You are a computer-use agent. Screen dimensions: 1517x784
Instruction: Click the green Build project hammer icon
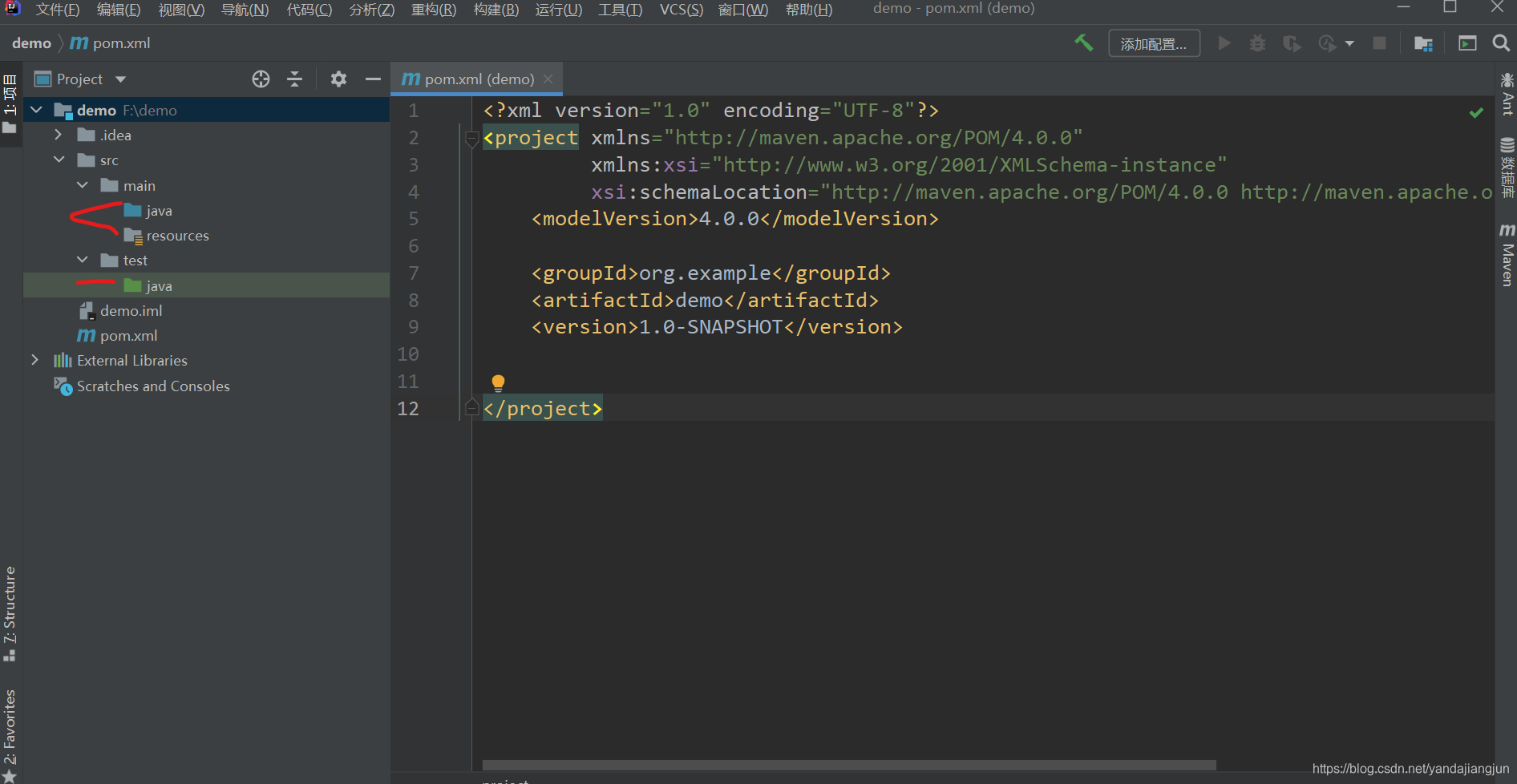click(x=1084, y=42)
